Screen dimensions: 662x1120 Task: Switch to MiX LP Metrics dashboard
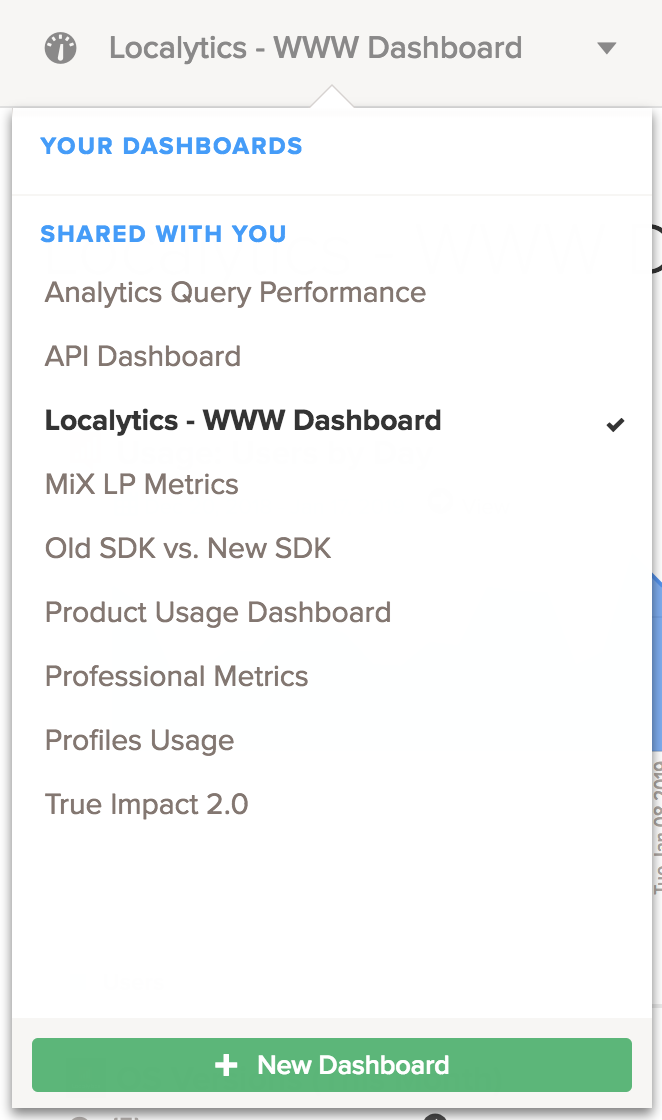coord(142,485)
